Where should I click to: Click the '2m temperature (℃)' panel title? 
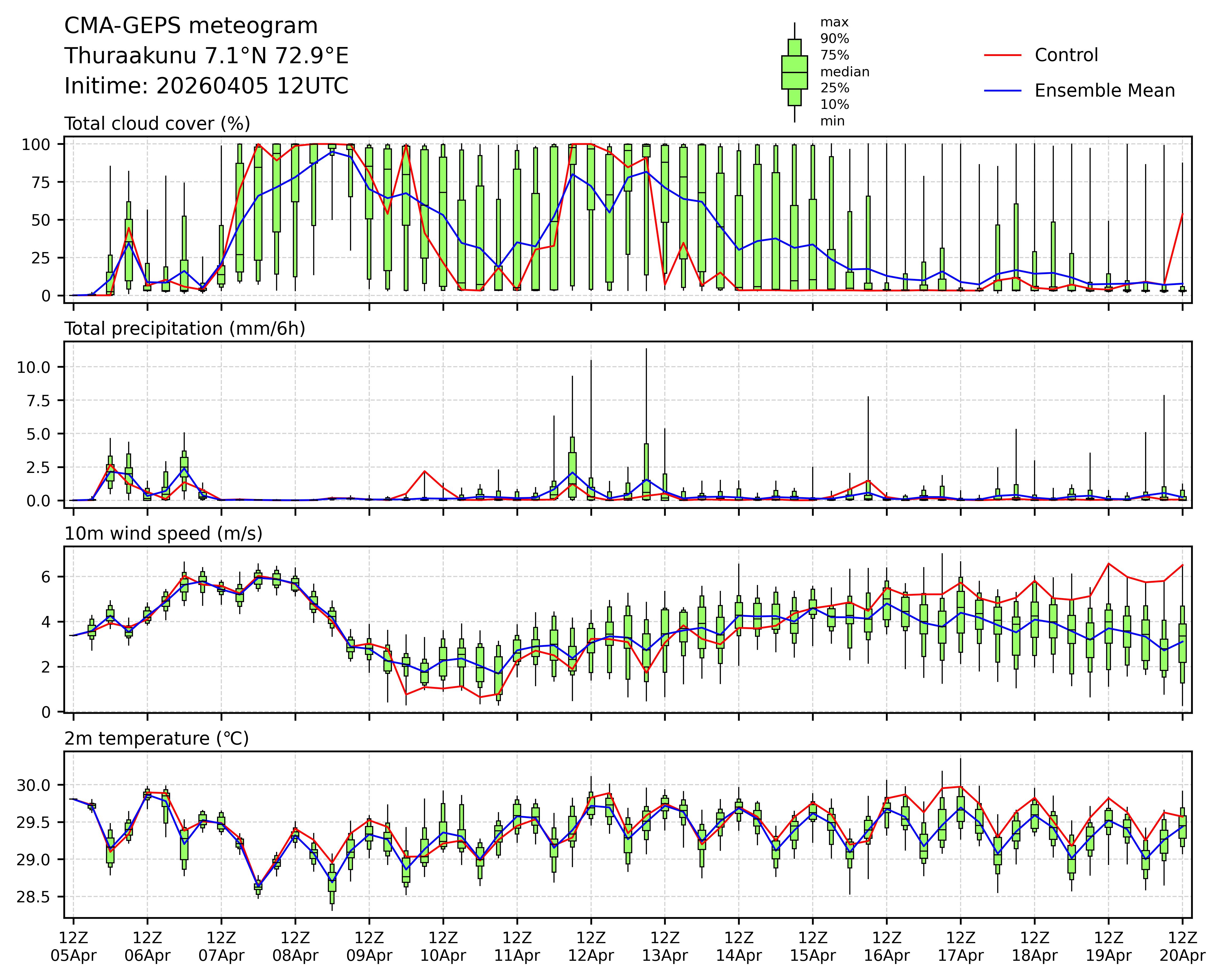pyautogui.click(x=156, y=739)
